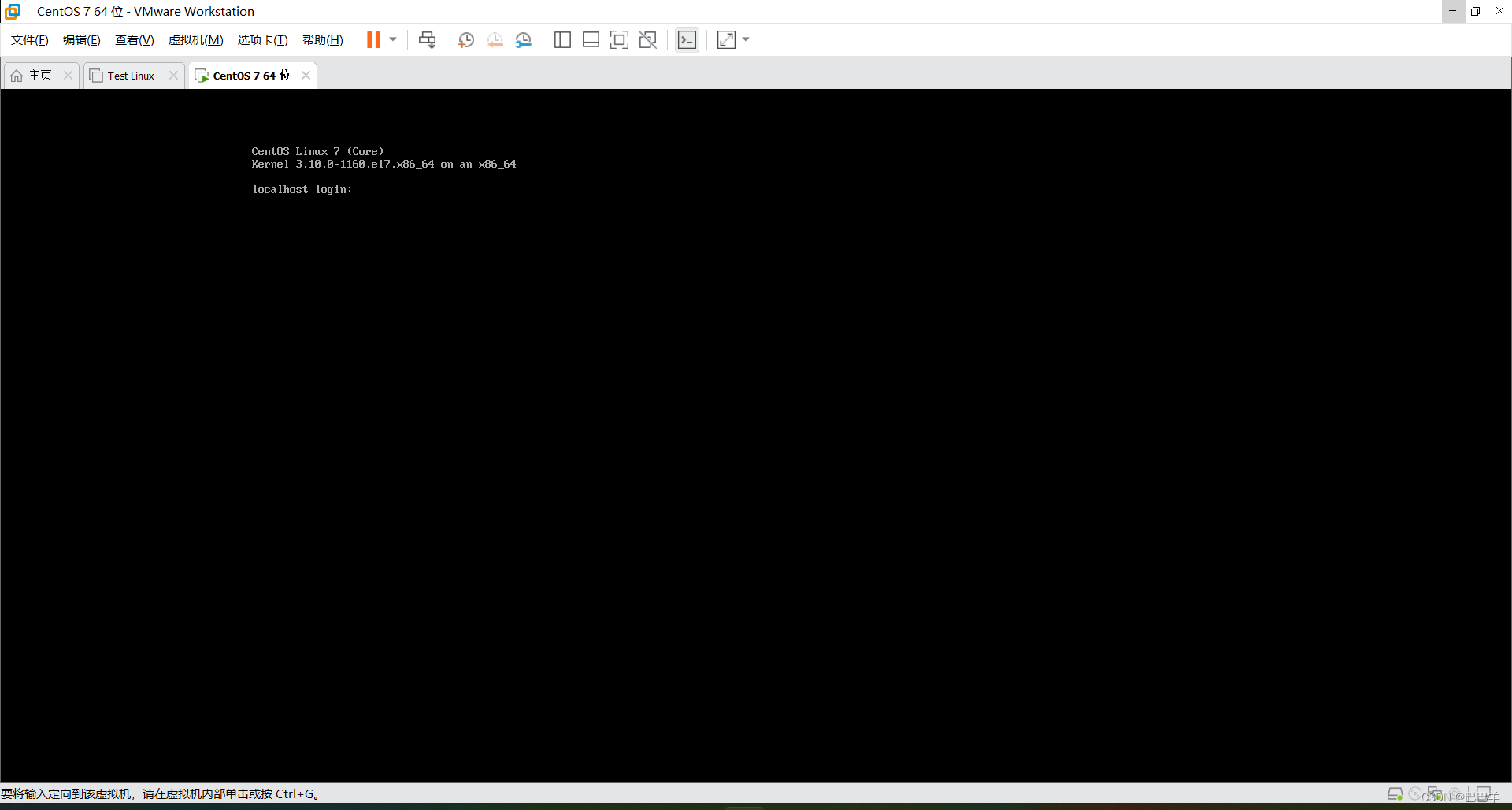
Task: Expand the 帮助(H) help menu
Action: tap(322, 39)
